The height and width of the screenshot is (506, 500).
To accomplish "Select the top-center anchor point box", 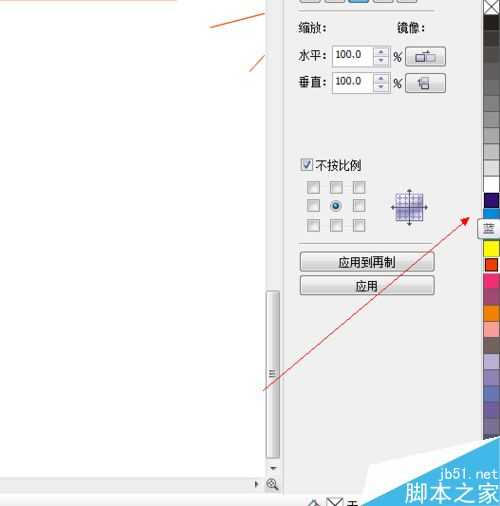I will pos(336,188).
